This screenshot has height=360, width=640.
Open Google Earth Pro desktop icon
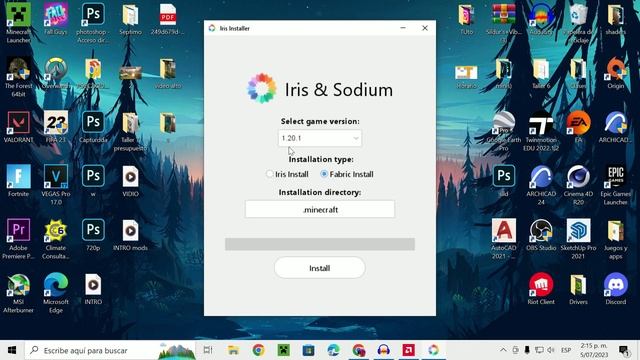click(504, 131)
